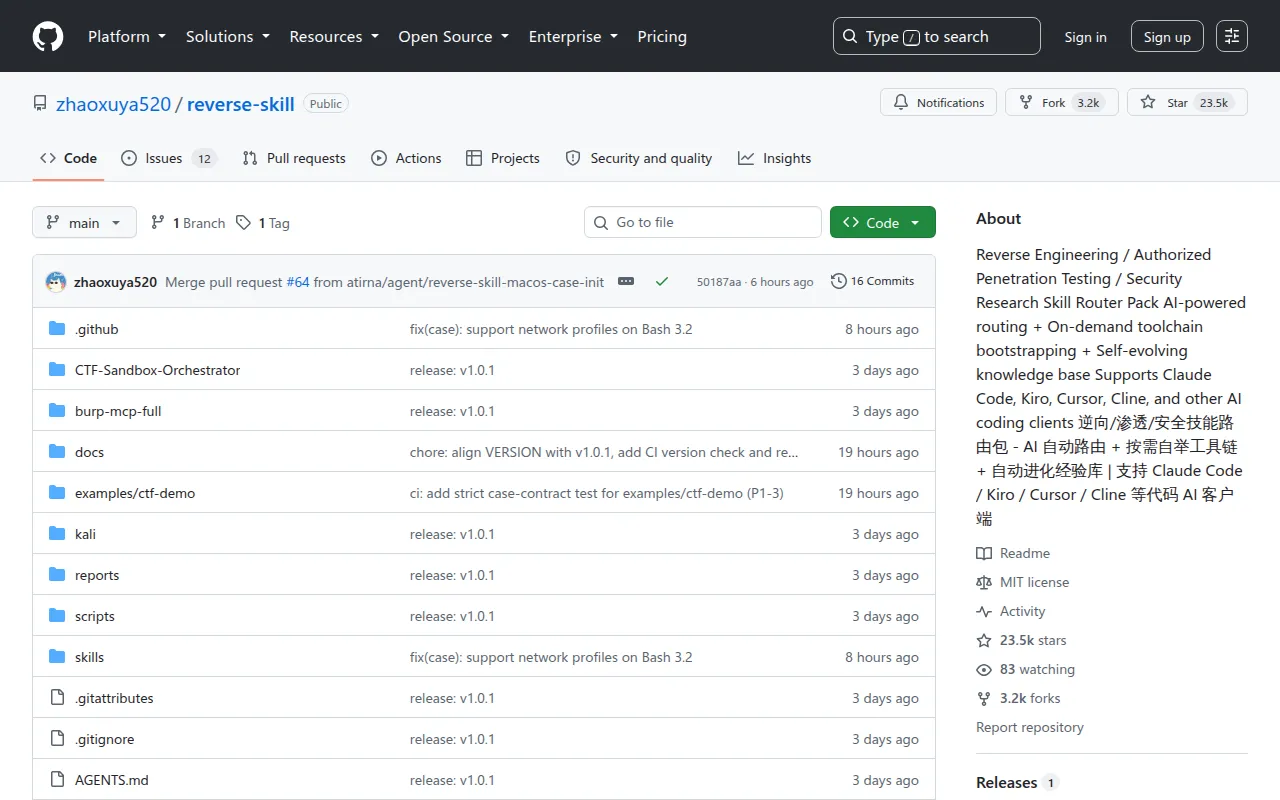Open the green Code dropdown button
The height and width of the screenshot is (800, 1280).
[x=883, y=223]
